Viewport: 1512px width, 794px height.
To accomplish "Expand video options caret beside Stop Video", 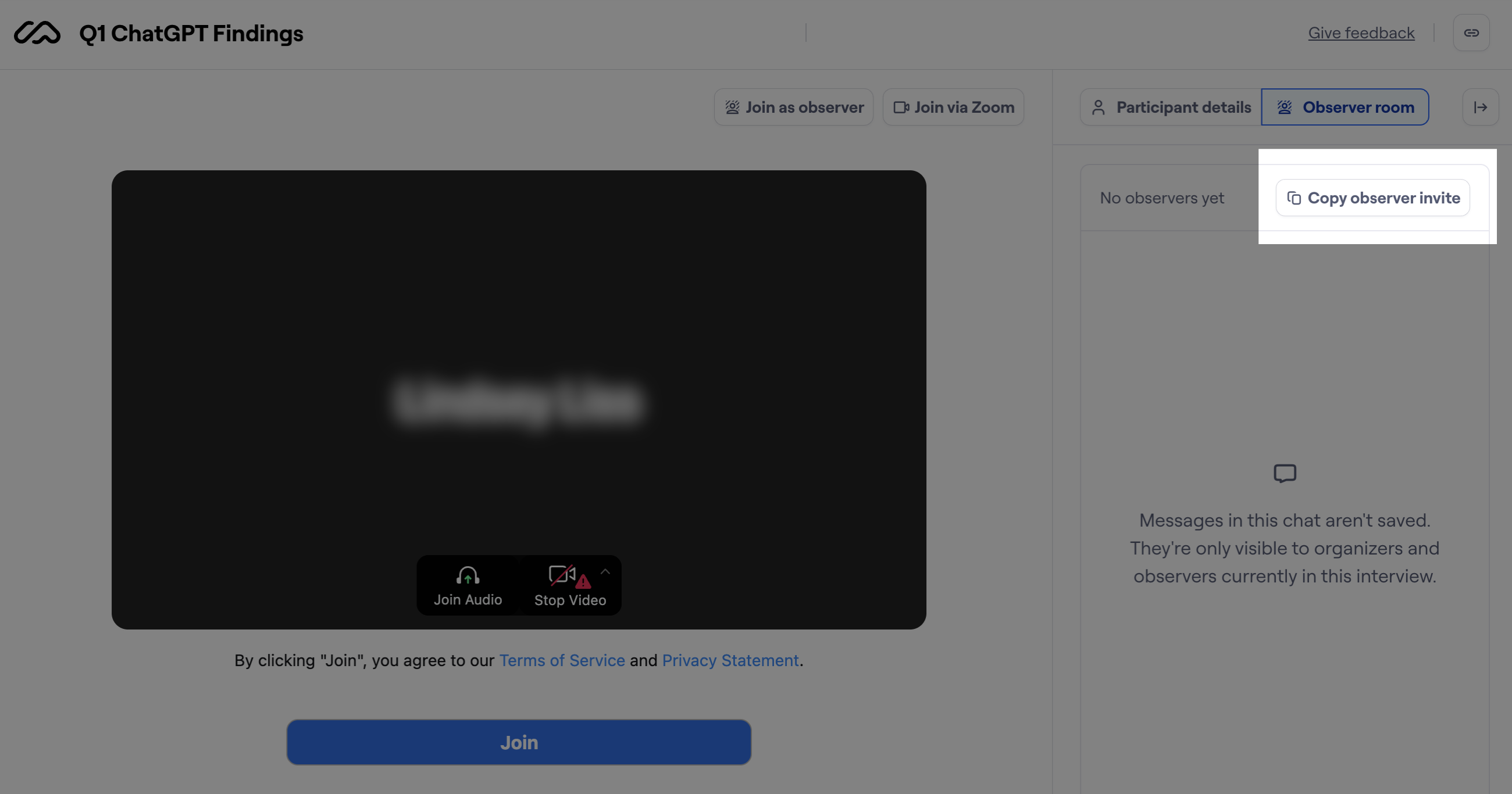I will coord(605,571).
